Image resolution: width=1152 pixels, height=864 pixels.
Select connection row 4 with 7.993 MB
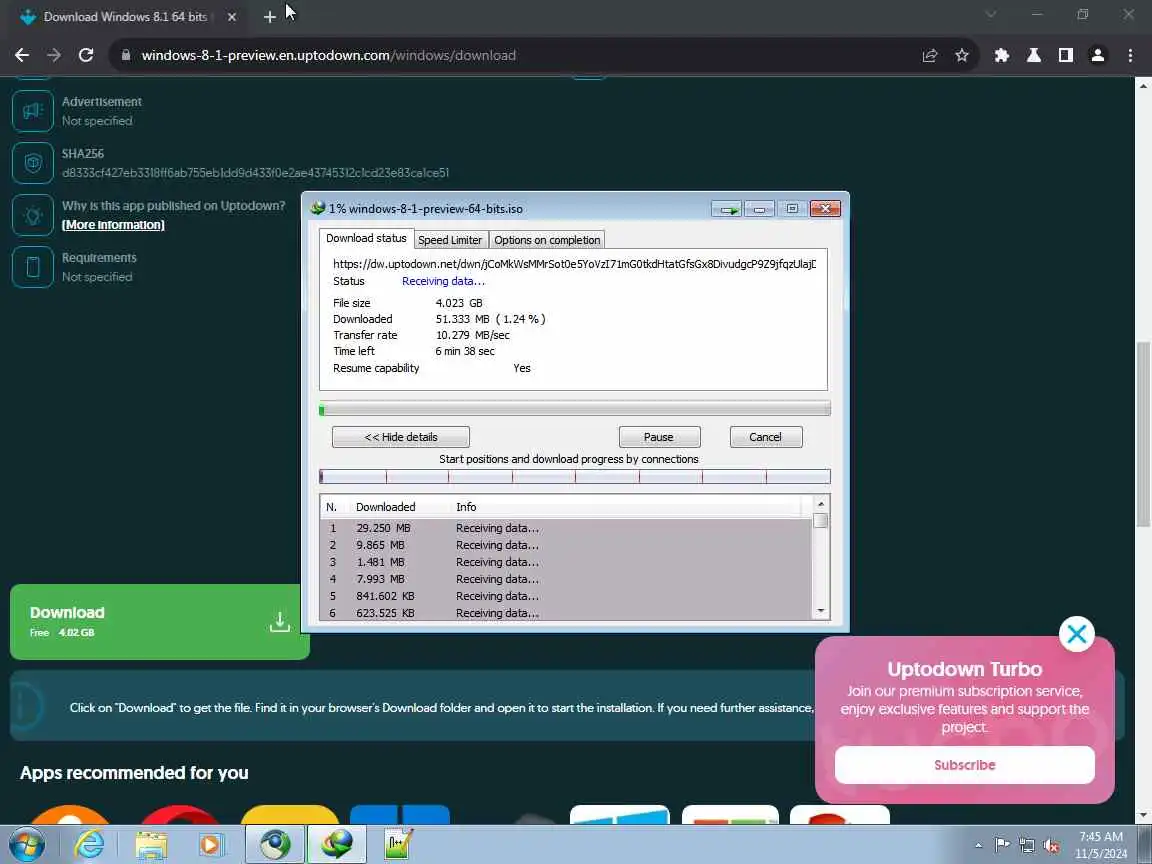[x=566, y=579]
